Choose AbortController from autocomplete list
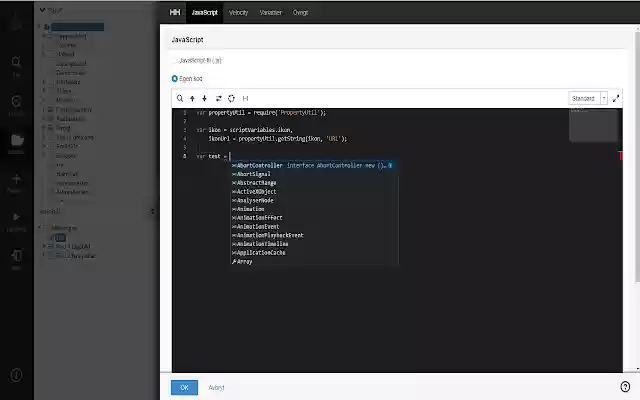640x400 pixels. [314, 165]
